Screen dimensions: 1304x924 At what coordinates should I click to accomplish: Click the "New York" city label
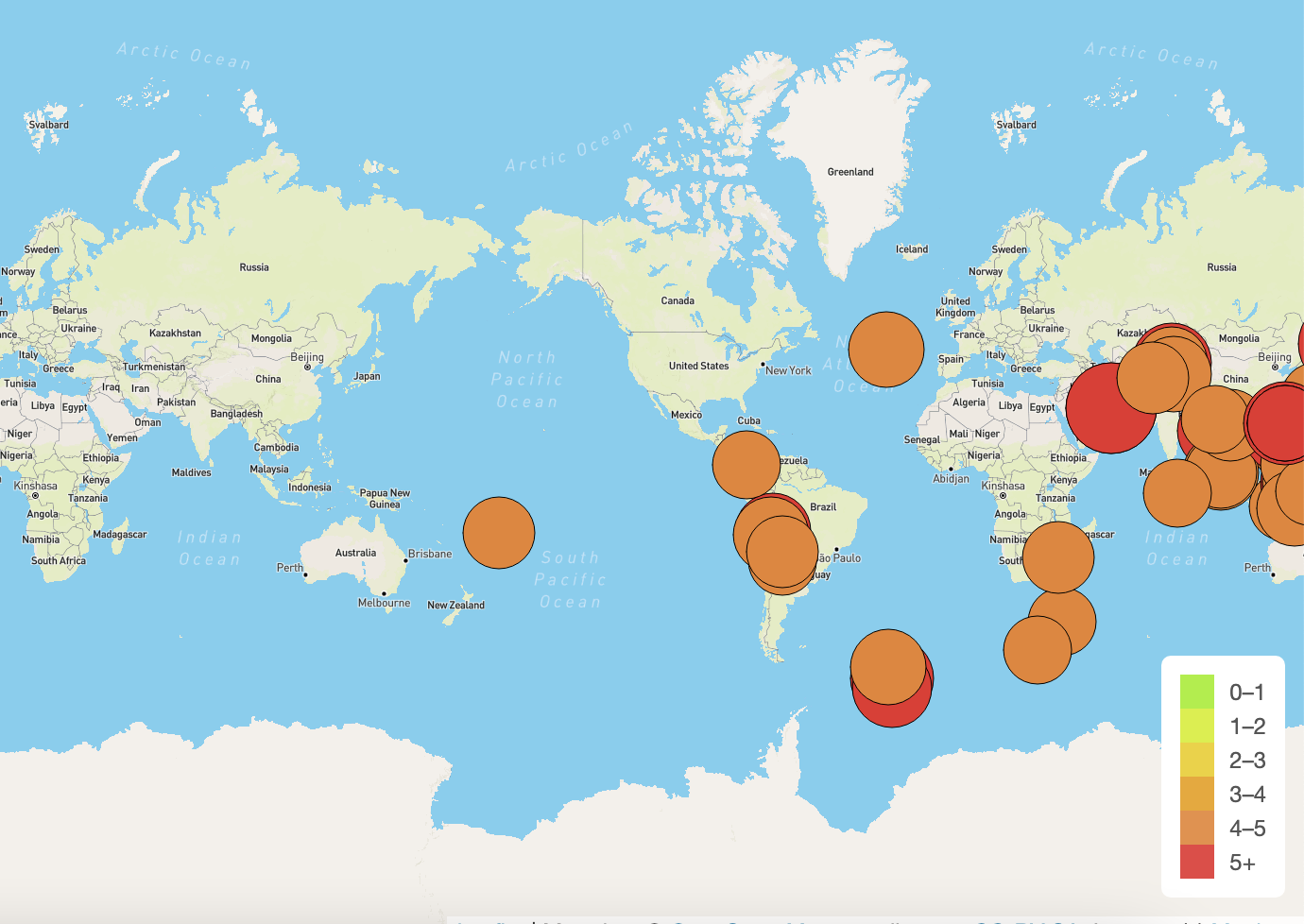point(788,370)
